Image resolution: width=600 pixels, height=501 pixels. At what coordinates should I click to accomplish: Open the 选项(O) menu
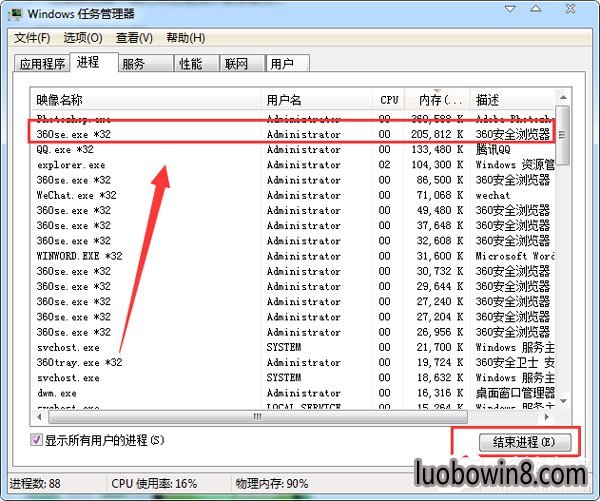82,38
